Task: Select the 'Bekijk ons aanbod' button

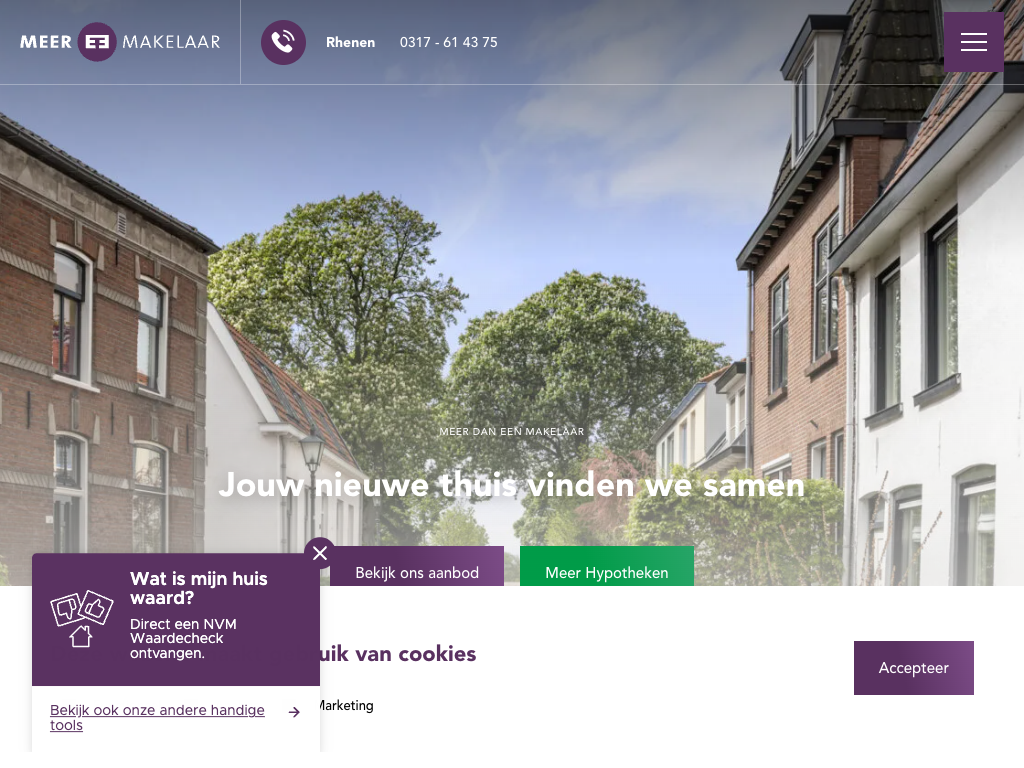Action: pyautogui.click(x=417, y=566)
